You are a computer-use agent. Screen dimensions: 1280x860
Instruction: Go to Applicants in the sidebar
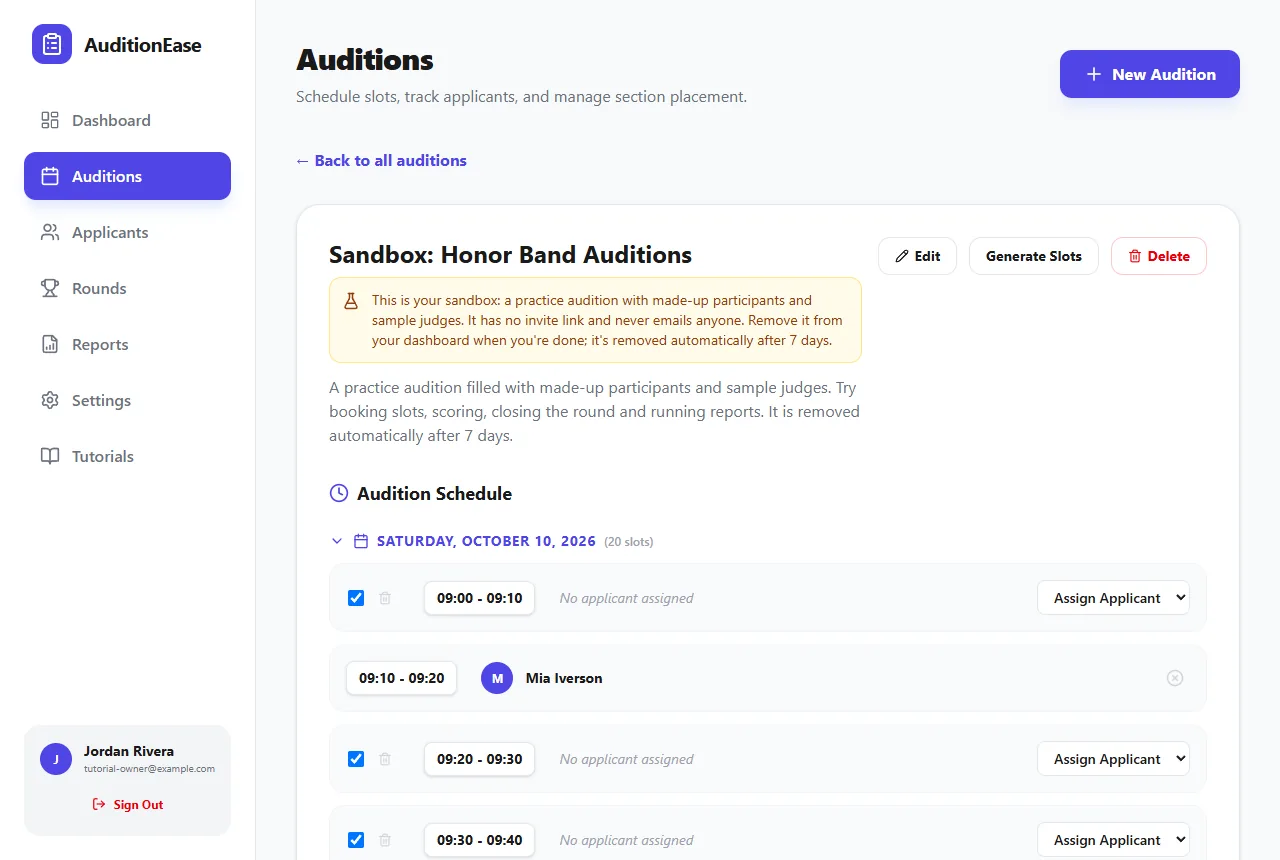127,232
